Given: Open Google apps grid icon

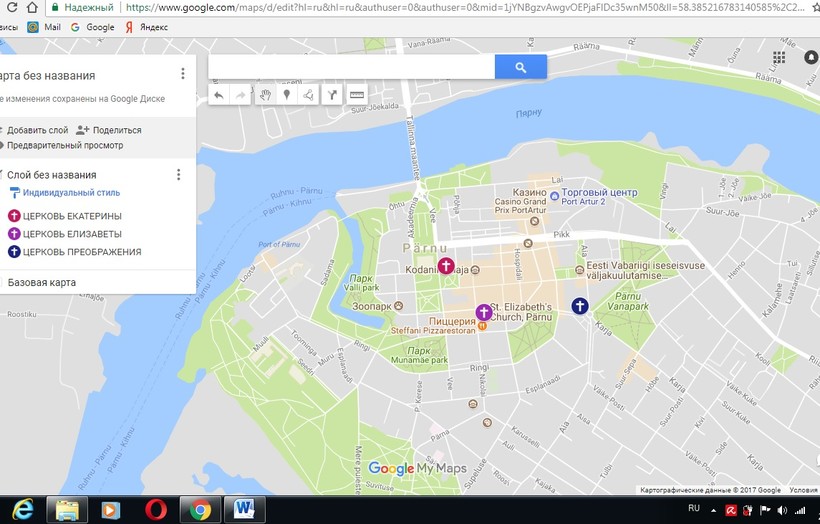Looking at the screenshot, I should tap(781, 59).
